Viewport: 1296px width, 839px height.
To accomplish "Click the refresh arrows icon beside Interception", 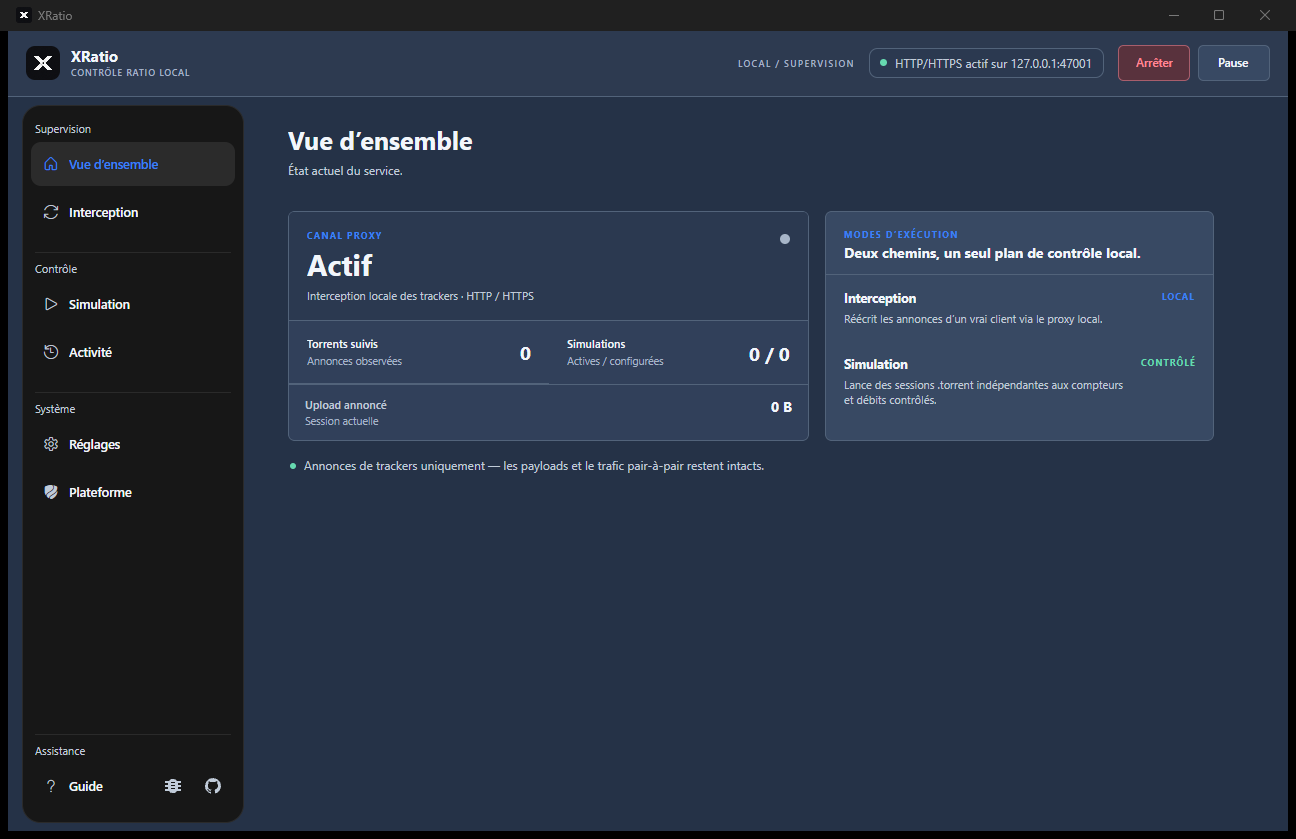I will click(x=51, y=212).
